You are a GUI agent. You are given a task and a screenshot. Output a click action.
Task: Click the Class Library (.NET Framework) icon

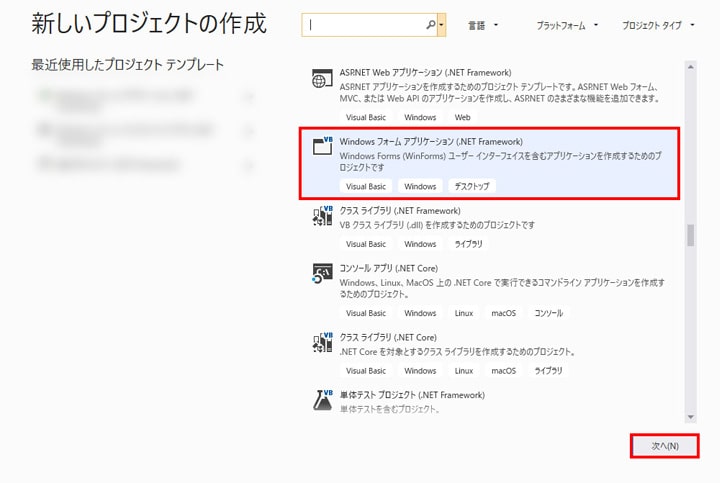322,215
